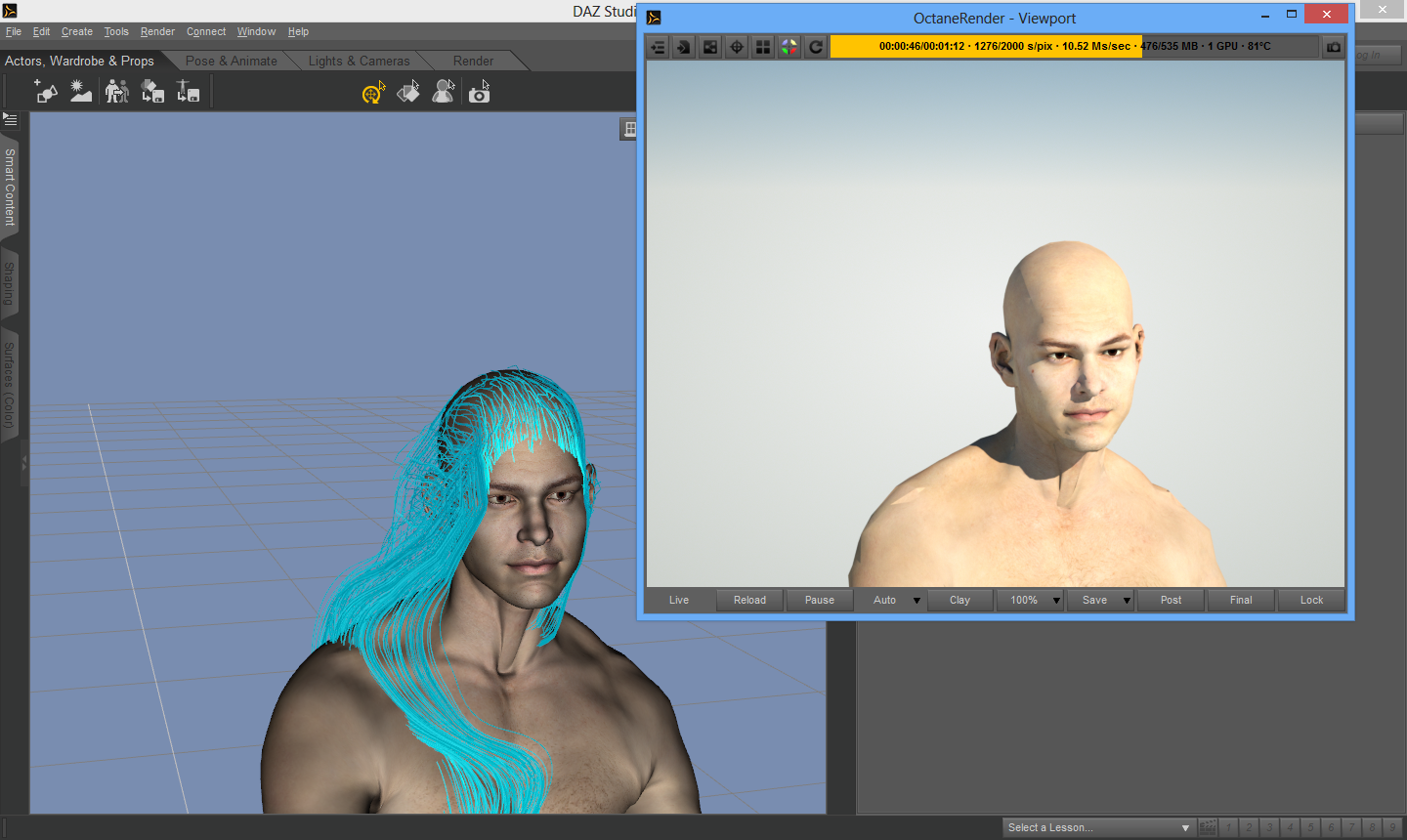Click the clapperboard lesson icon
This screenshot has width=1407, height=840.
[x=1208, y=827]
